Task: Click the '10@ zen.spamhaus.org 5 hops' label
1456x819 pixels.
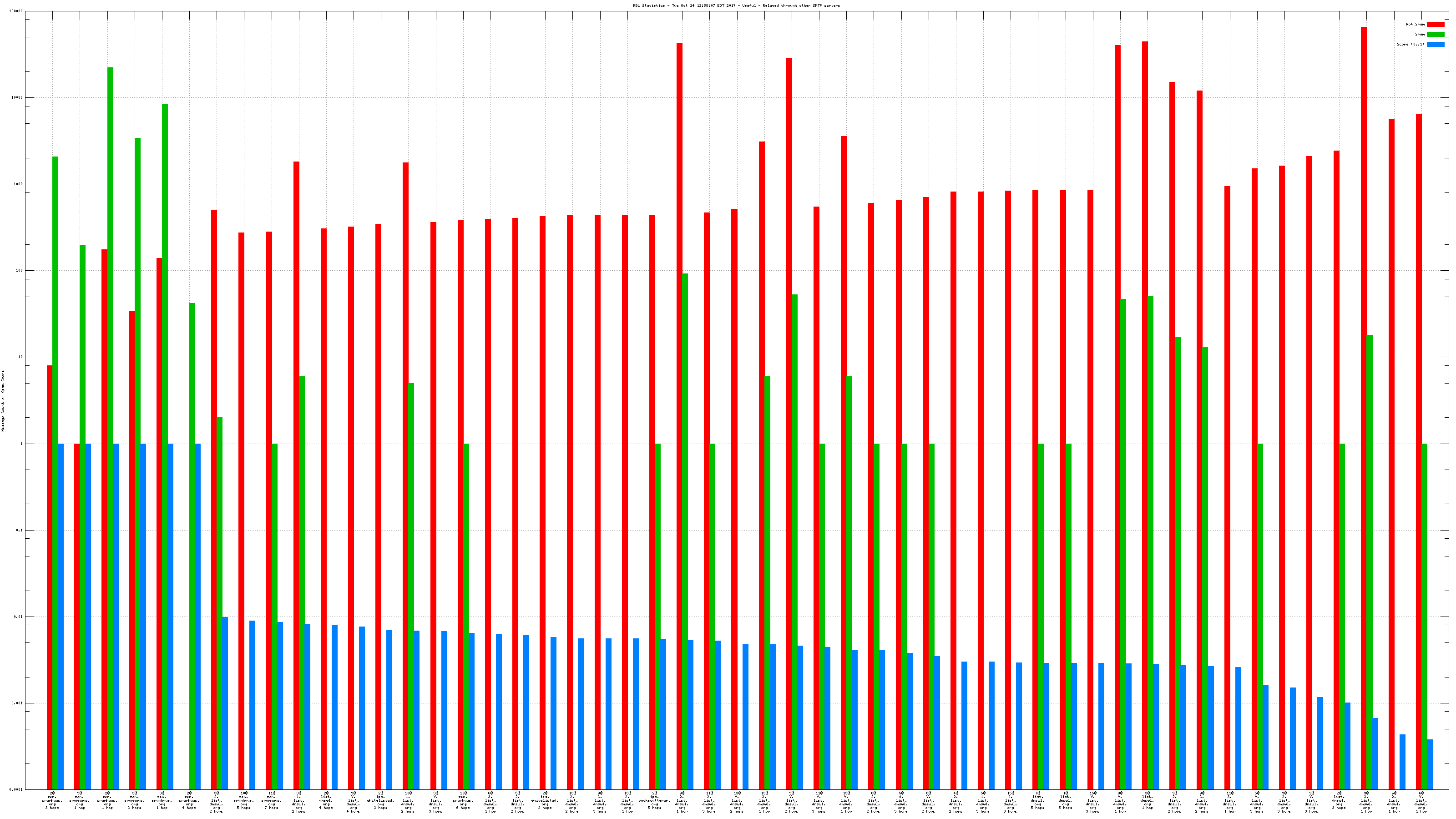Action: point(243,801)
